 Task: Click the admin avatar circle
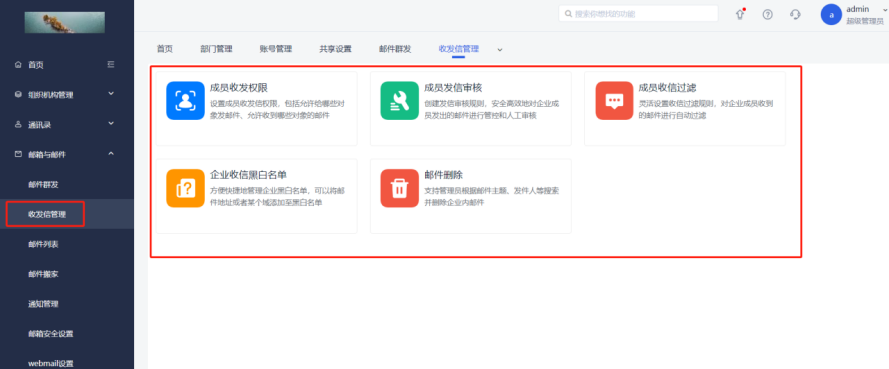click(x=831, y=15)
